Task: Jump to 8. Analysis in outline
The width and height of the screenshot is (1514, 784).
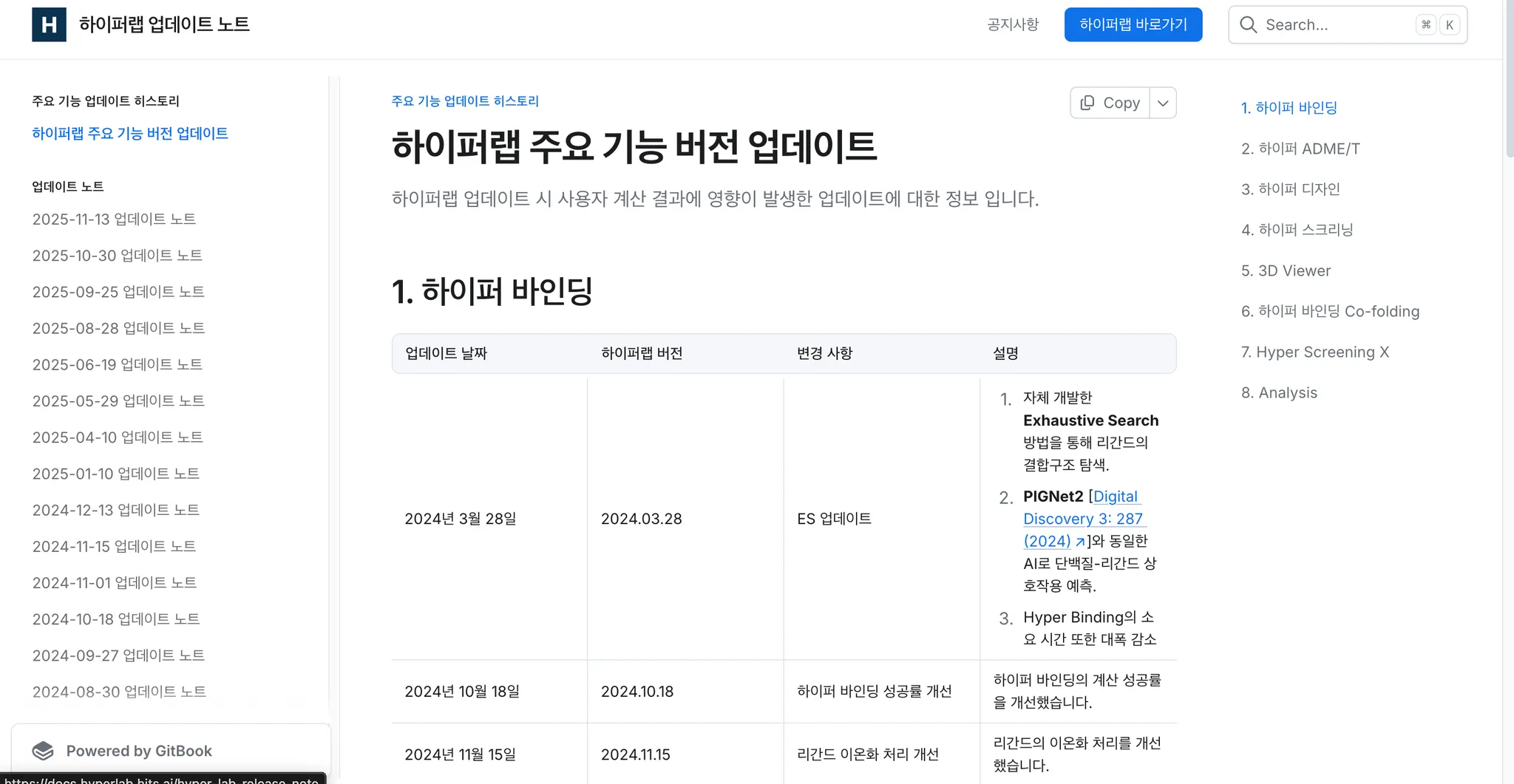Action: tap(1279, 392)
